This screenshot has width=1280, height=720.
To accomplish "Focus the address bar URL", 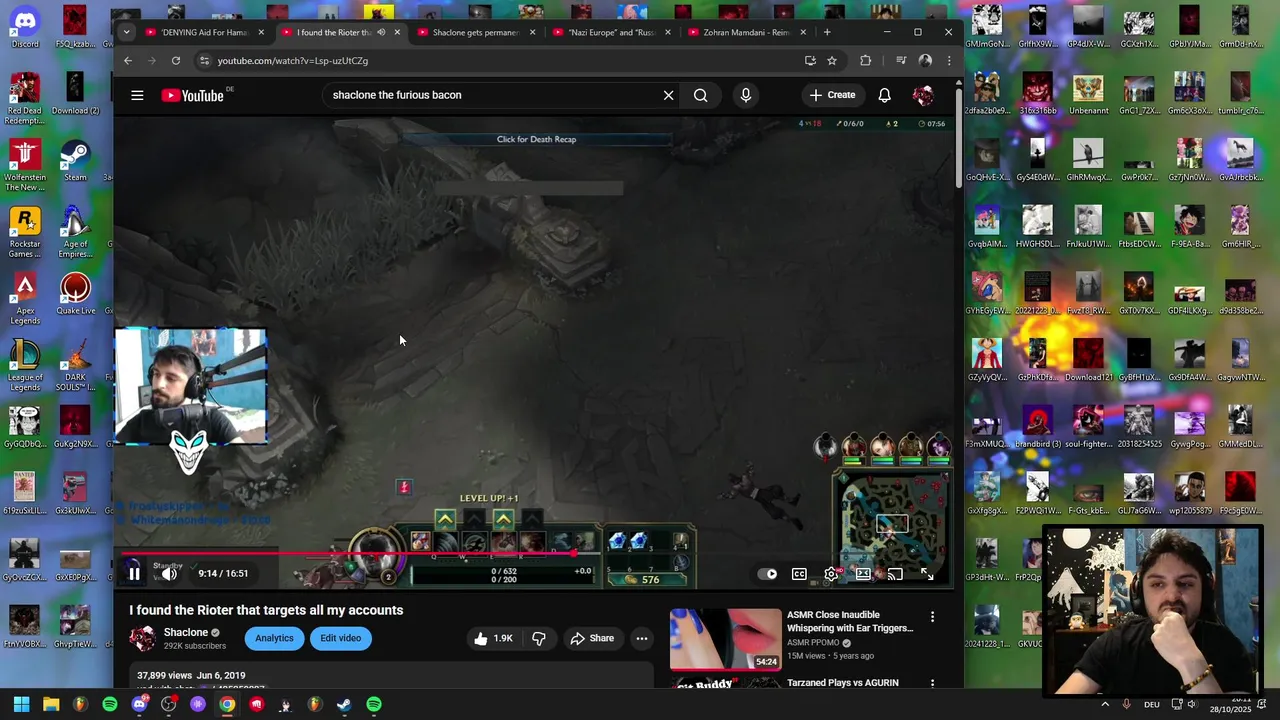I will pyautogui.click(x=293, y=61).
